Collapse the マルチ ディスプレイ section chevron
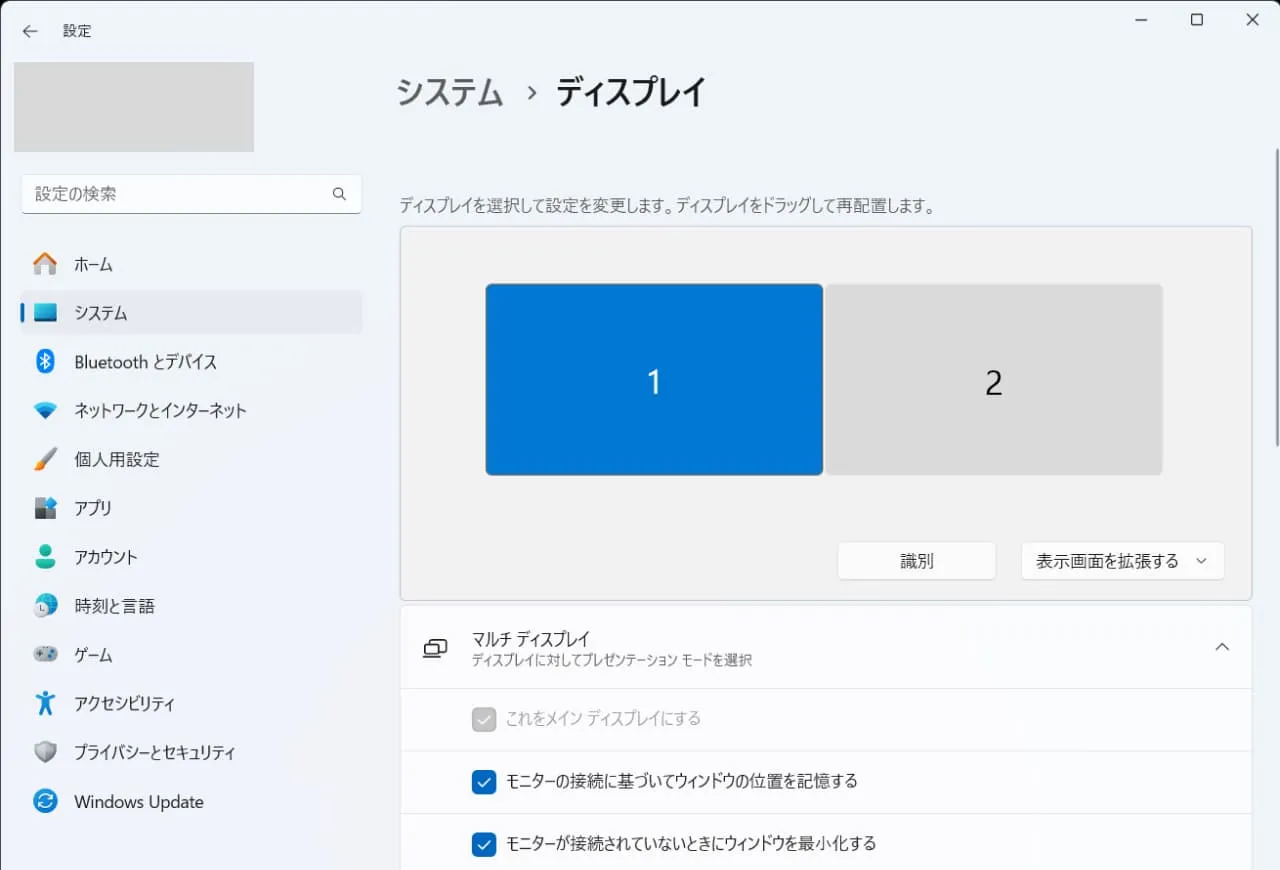The height and width of the screenshot is (870, 1280). [x=1222, y=647]
